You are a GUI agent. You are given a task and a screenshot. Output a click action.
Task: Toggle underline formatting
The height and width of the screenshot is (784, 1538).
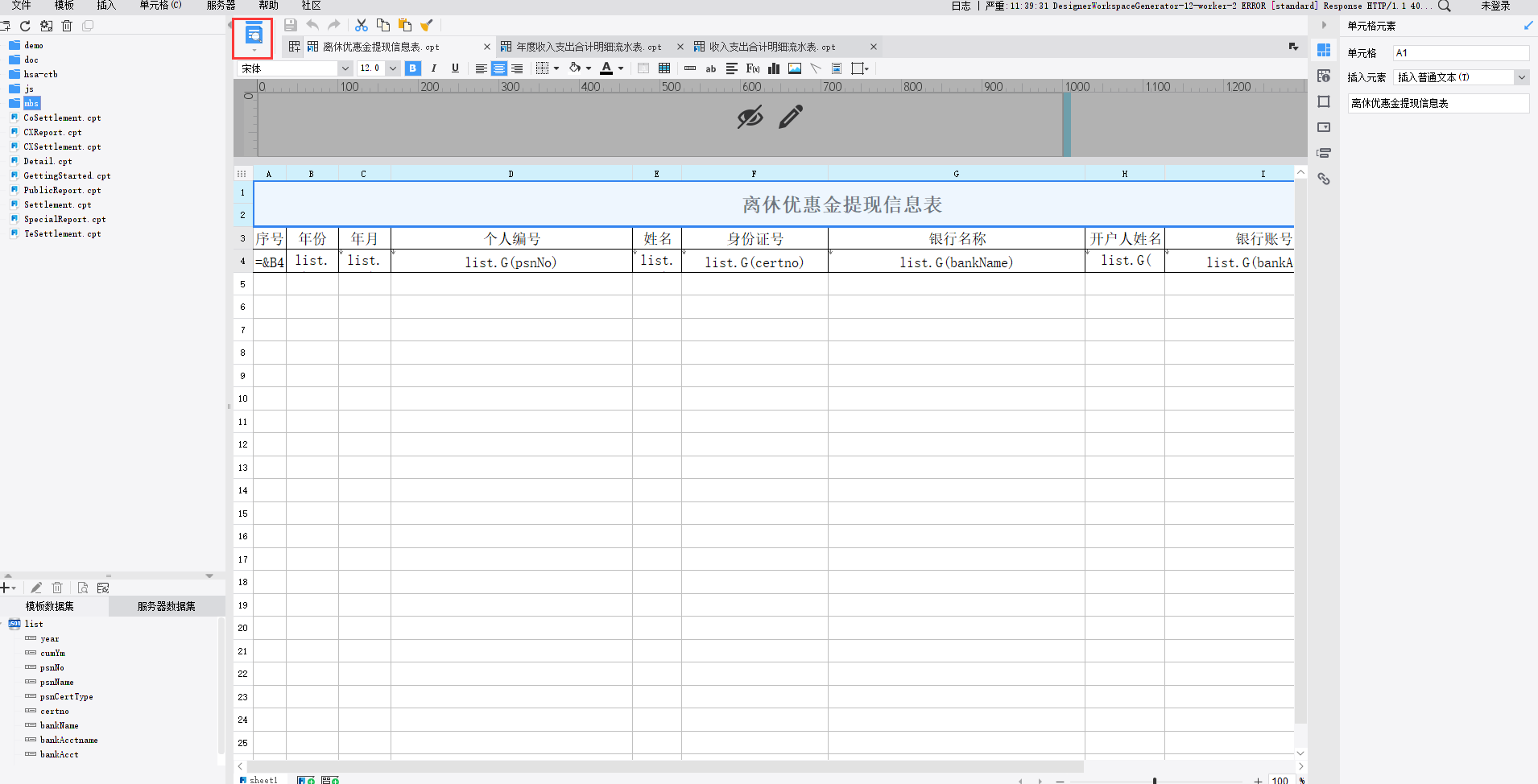tap(455, 68)
